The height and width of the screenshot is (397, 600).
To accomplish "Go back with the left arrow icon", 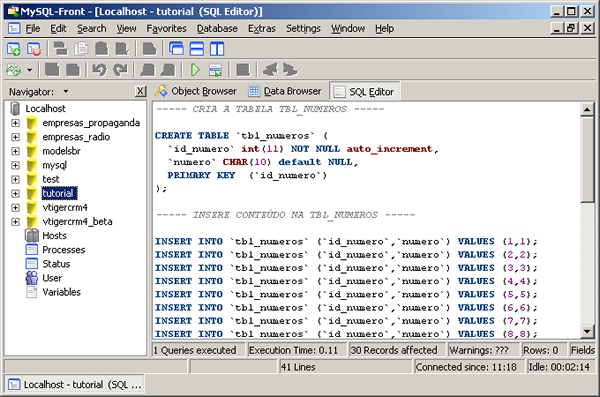I will pos(270,70).
